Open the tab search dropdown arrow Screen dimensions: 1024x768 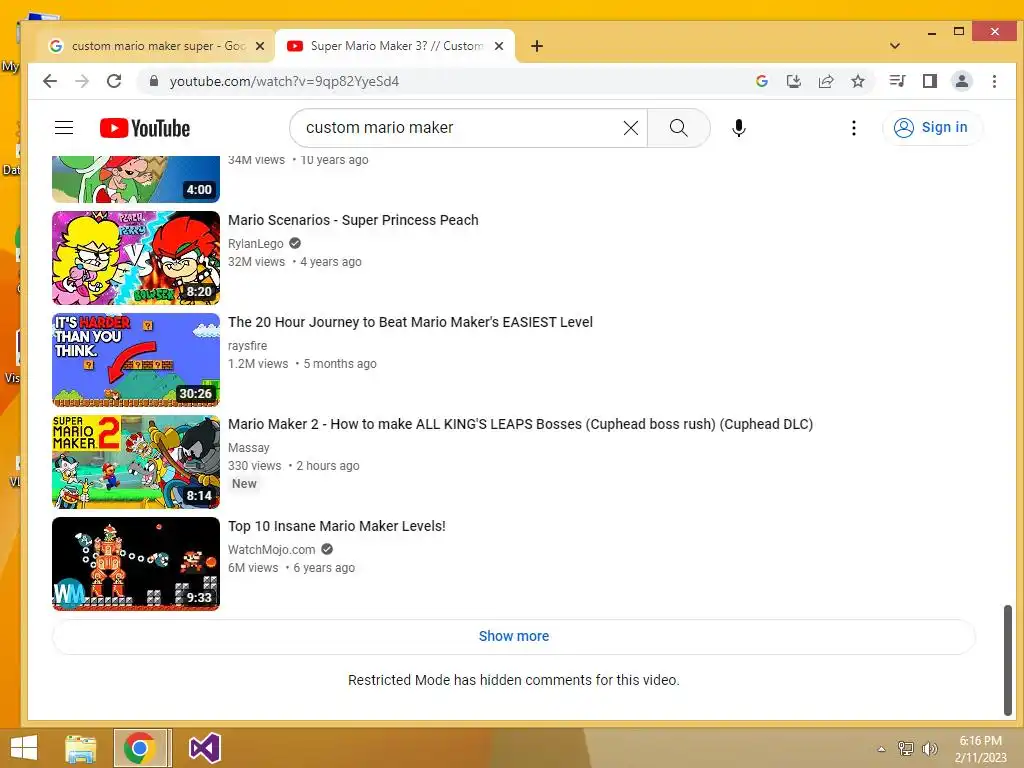895,46
